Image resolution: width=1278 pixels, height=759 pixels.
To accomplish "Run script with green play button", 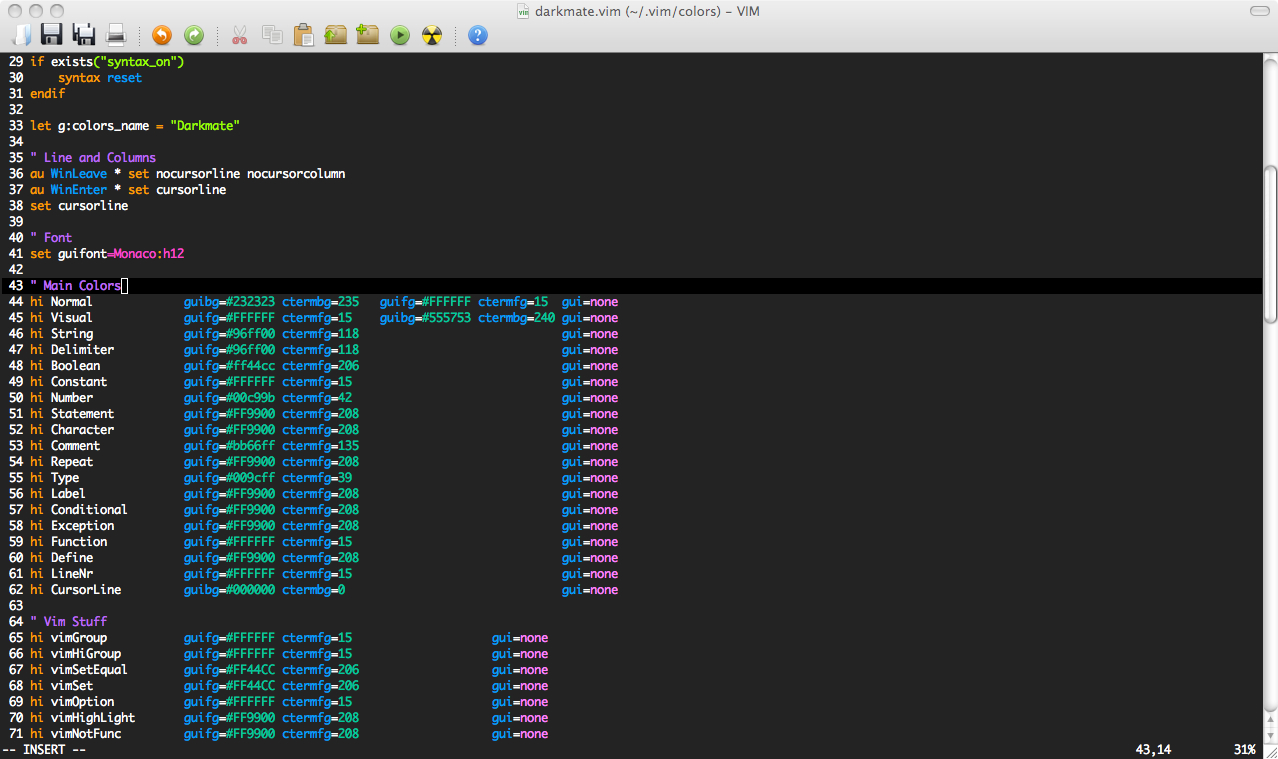I will tap(400, 36).
